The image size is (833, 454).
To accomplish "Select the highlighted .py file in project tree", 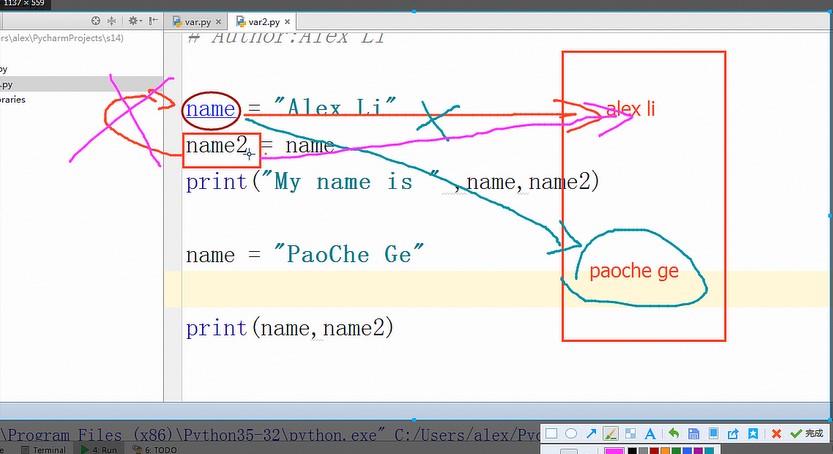I will pos(81,84).
